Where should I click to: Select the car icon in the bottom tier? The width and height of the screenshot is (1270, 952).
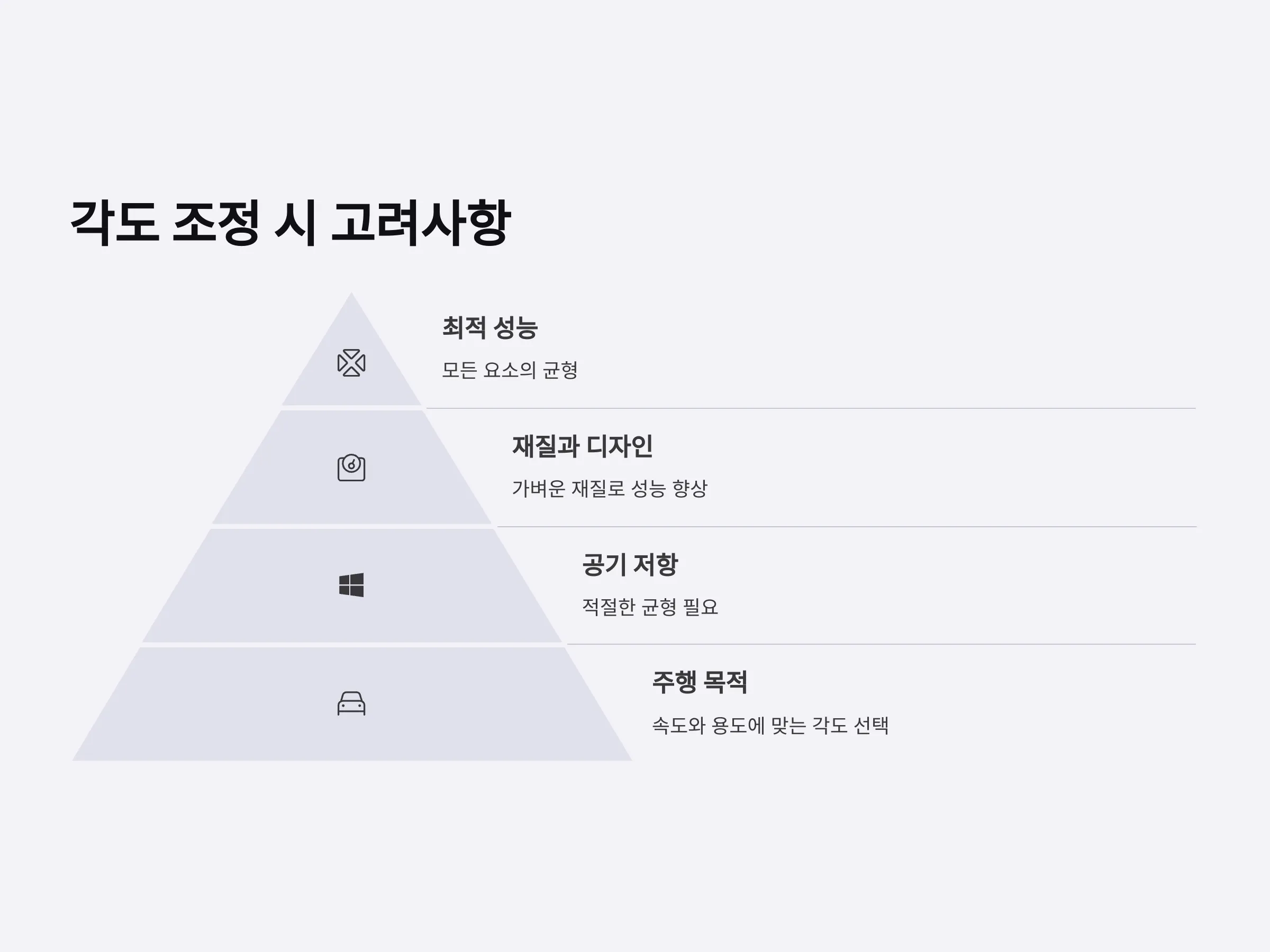coord(351,703)
